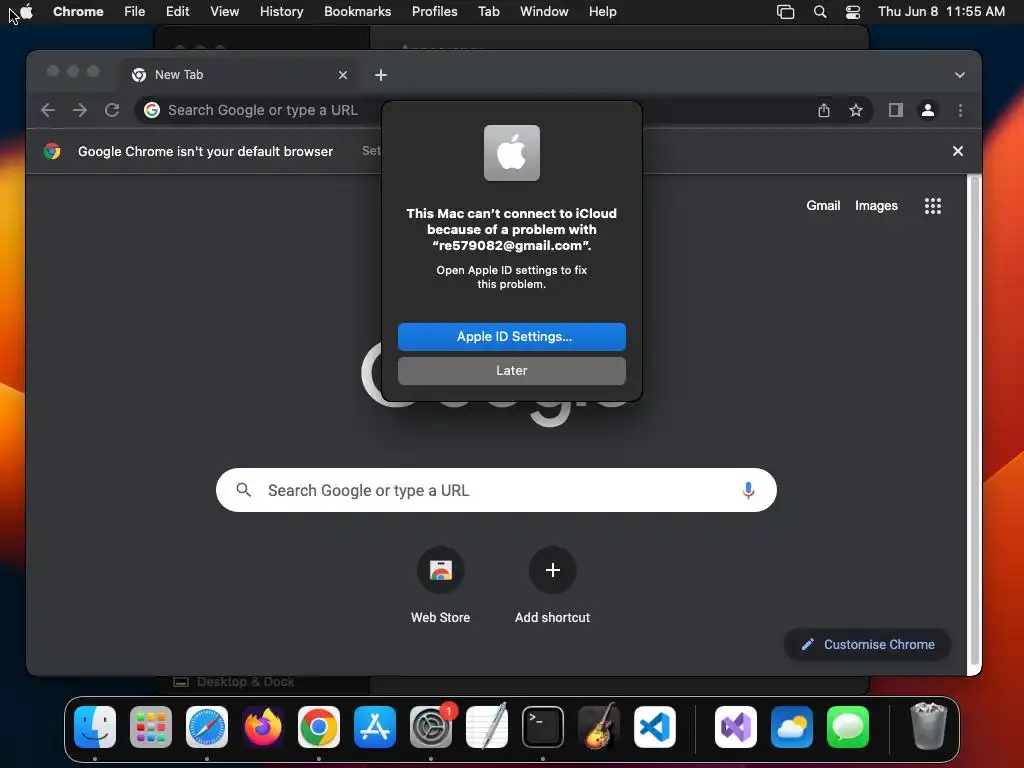Image resolution: width=1024 pixels, height=768 pixels.
Task: Open the Help menu
Action: [x=602, y=11]
